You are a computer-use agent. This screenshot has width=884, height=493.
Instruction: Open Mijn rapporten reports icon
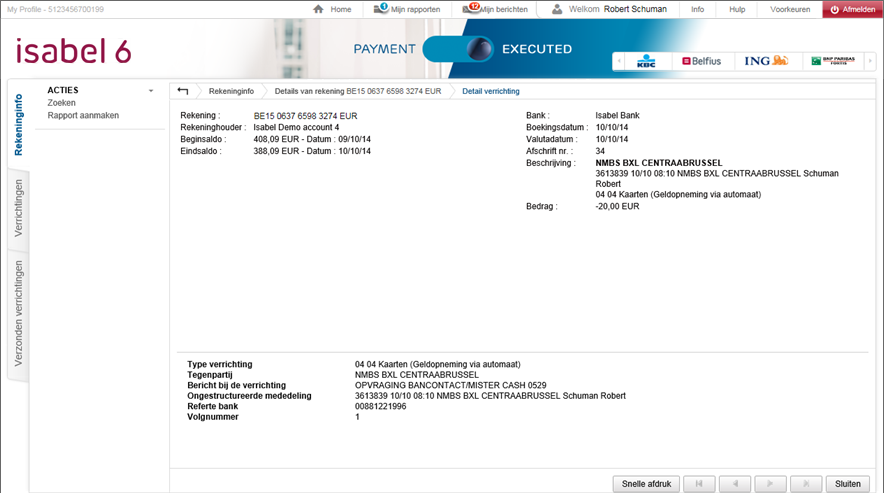[x=381, y=9]
